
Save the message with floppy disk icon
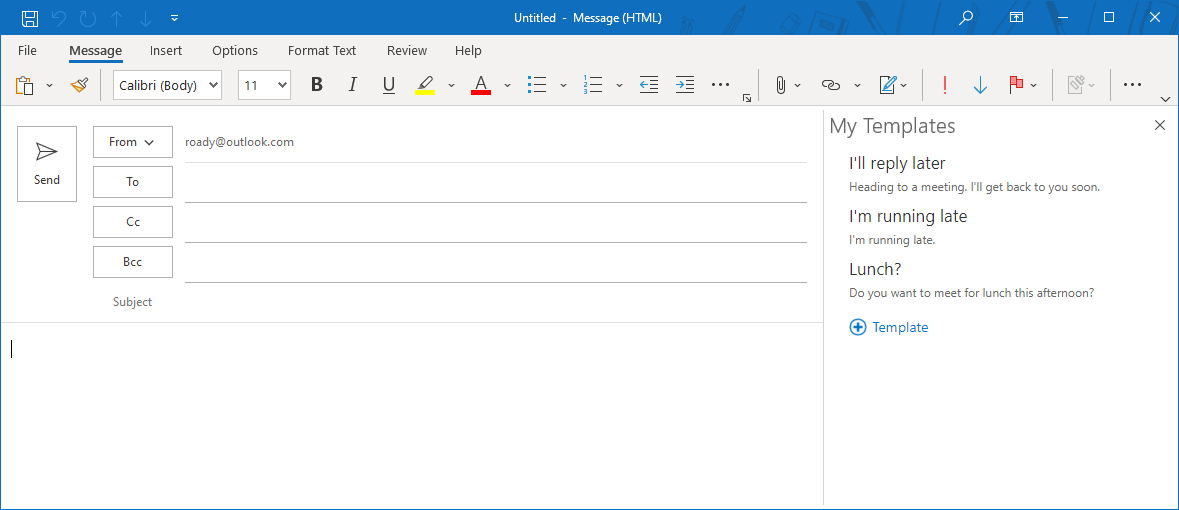tap(30, 18)
